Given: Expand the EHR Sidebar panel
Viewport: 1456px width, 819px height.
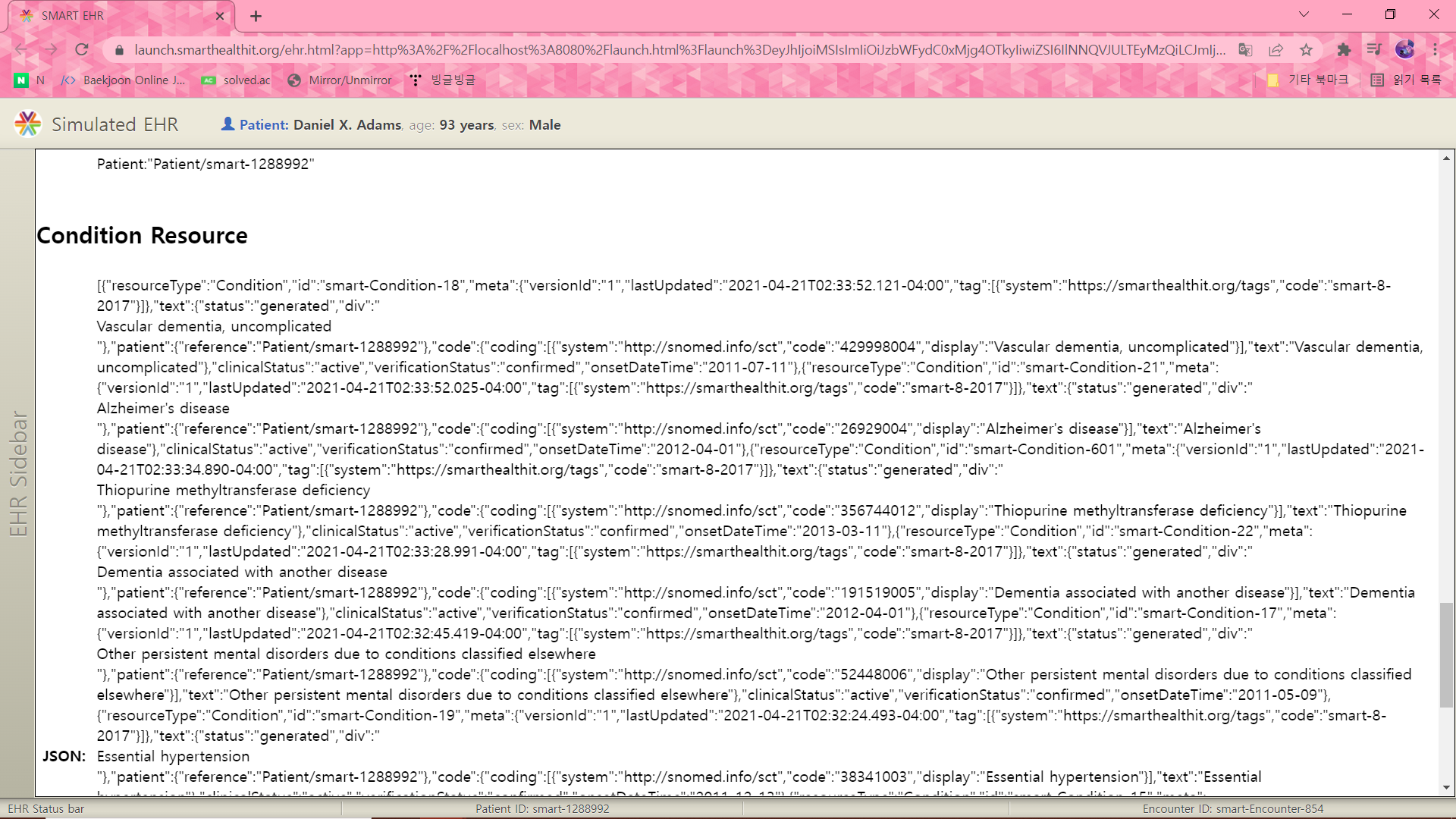Looking at the screenshot, I should (x=17, y=473).
